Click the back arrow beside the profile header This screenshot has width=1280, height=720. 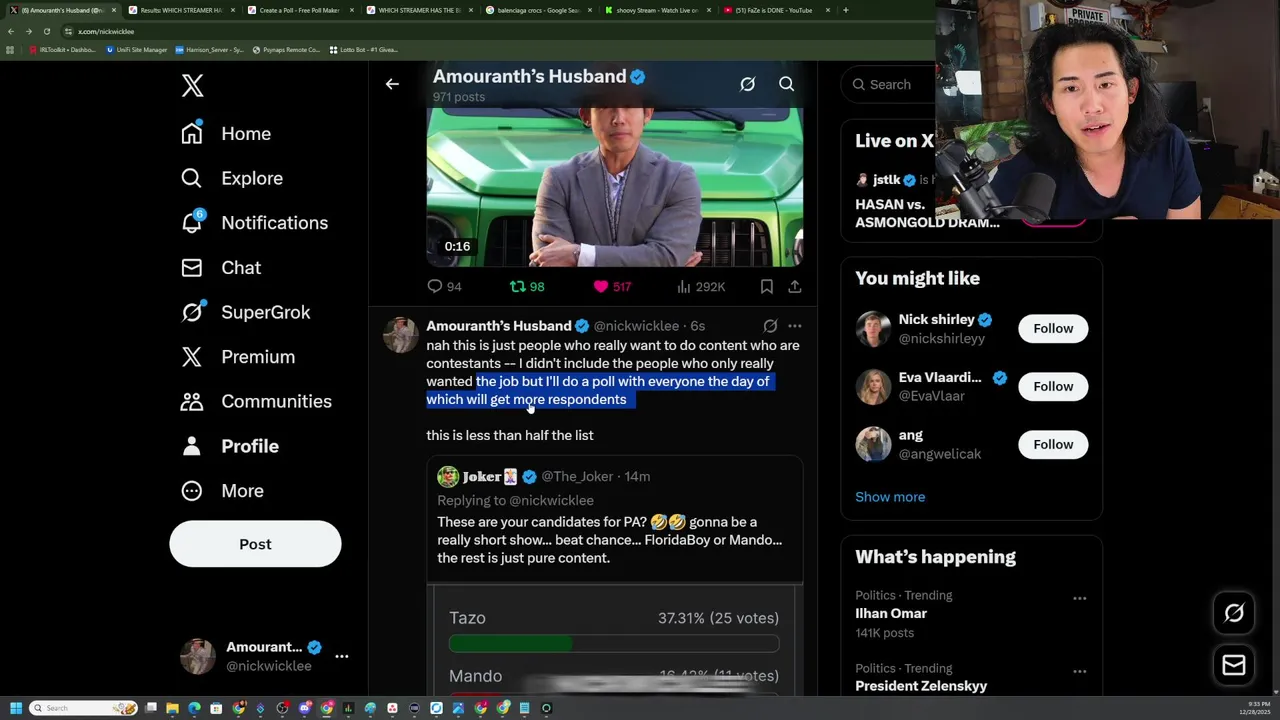click(392, 84)
